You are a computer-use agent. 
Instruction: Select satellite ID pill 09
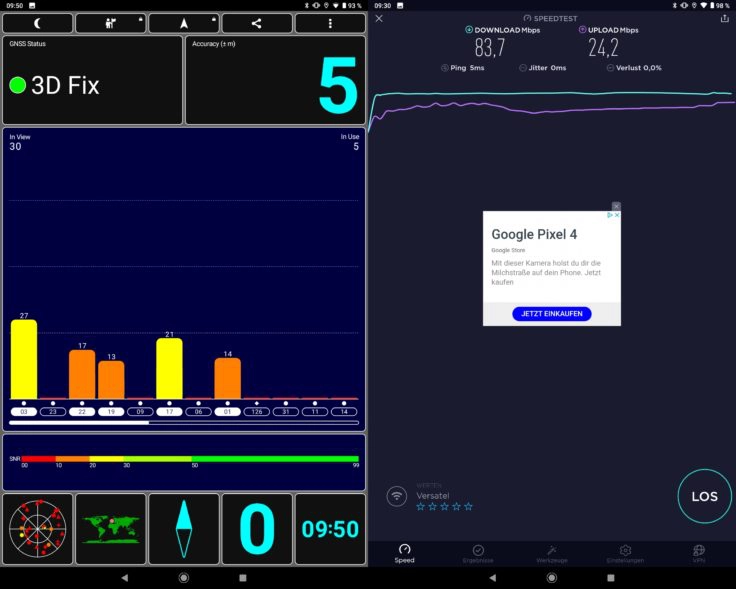tap(140, 412)
